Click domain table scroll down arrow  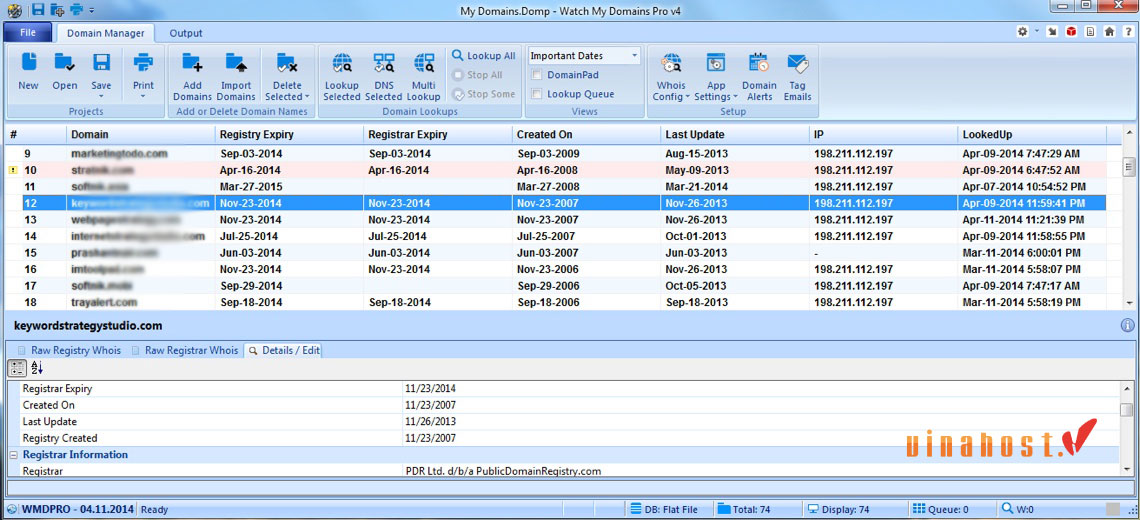pos(1128,302)
